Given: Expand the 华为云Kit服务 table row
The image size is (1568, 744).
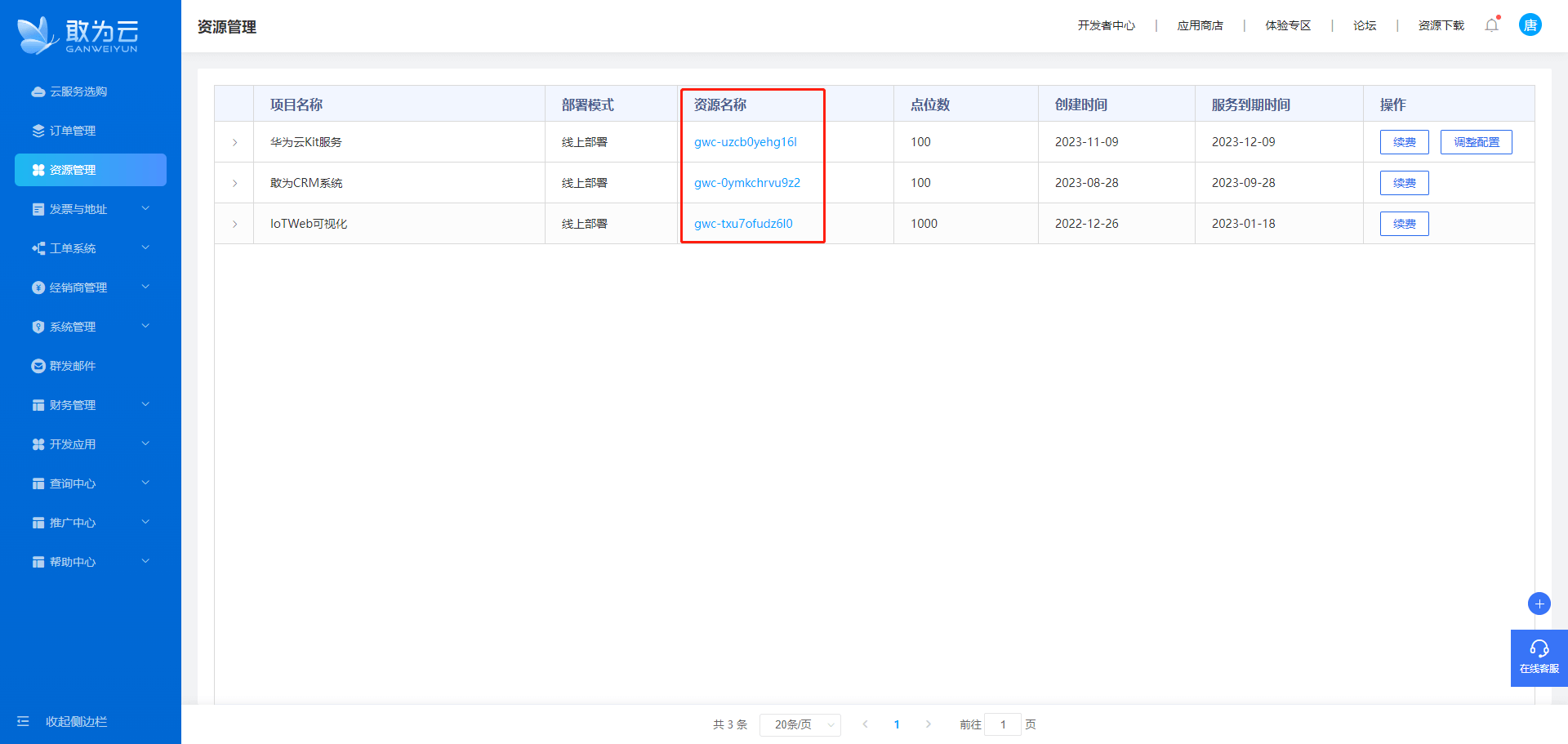Looking at the screenshot, I should click(234, 142).
